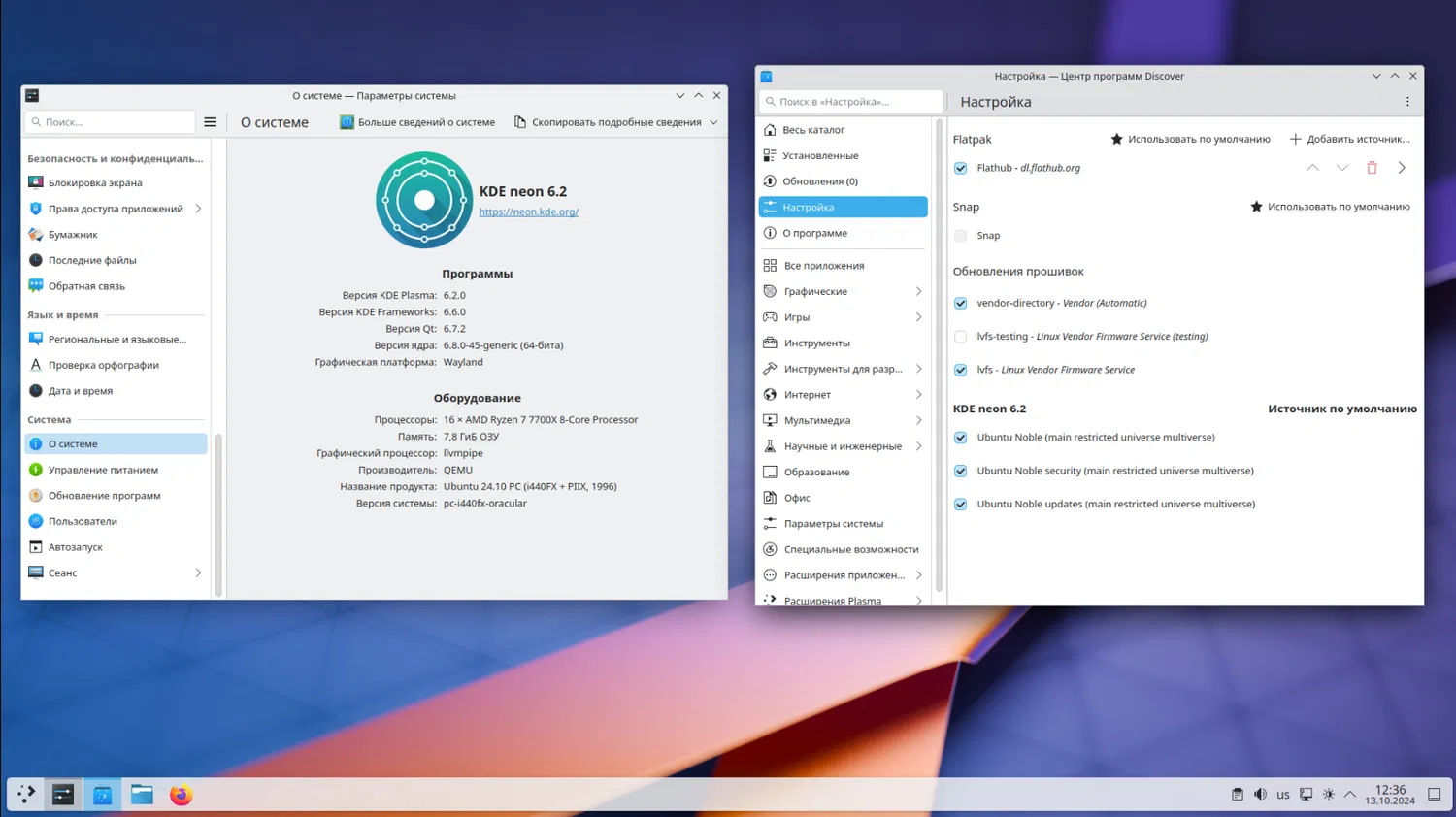
Task: Click Flatpak's 'Использовать по умолчанию' button
Action: (1190, 139)
